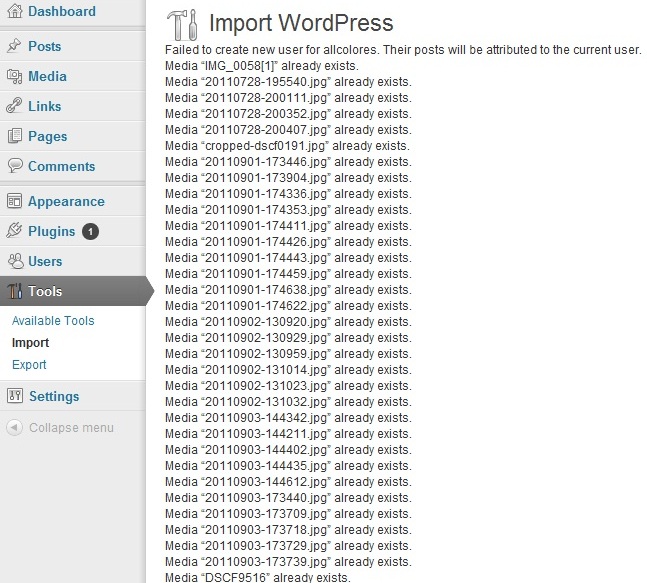Image resolution: width=647 pixels, height=583 pixels.
Task: Click the Plugins plug icon
Action: pyautogui.click(x=14, y=231)
